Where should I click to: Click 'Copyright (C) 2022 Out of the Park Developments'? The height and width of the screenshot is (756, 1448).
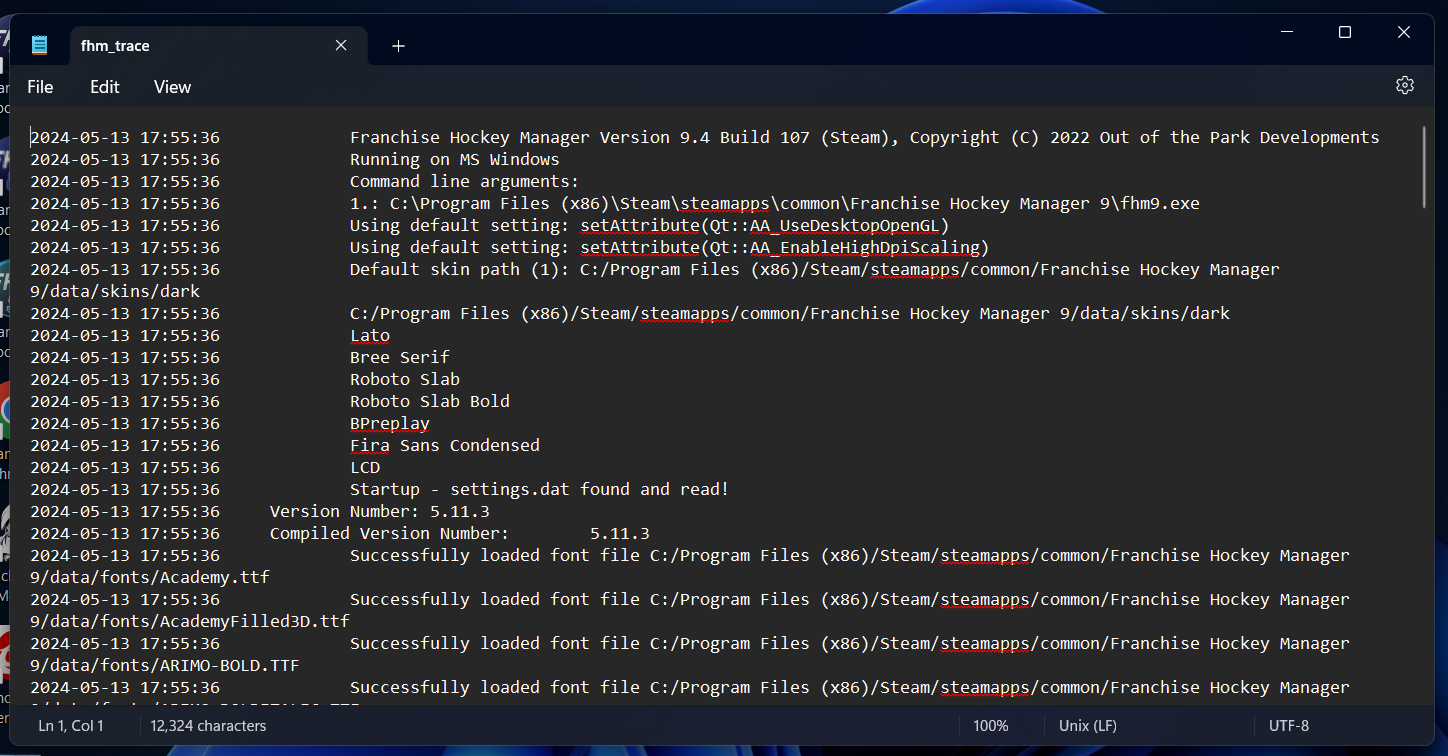tap(1145, 137)
